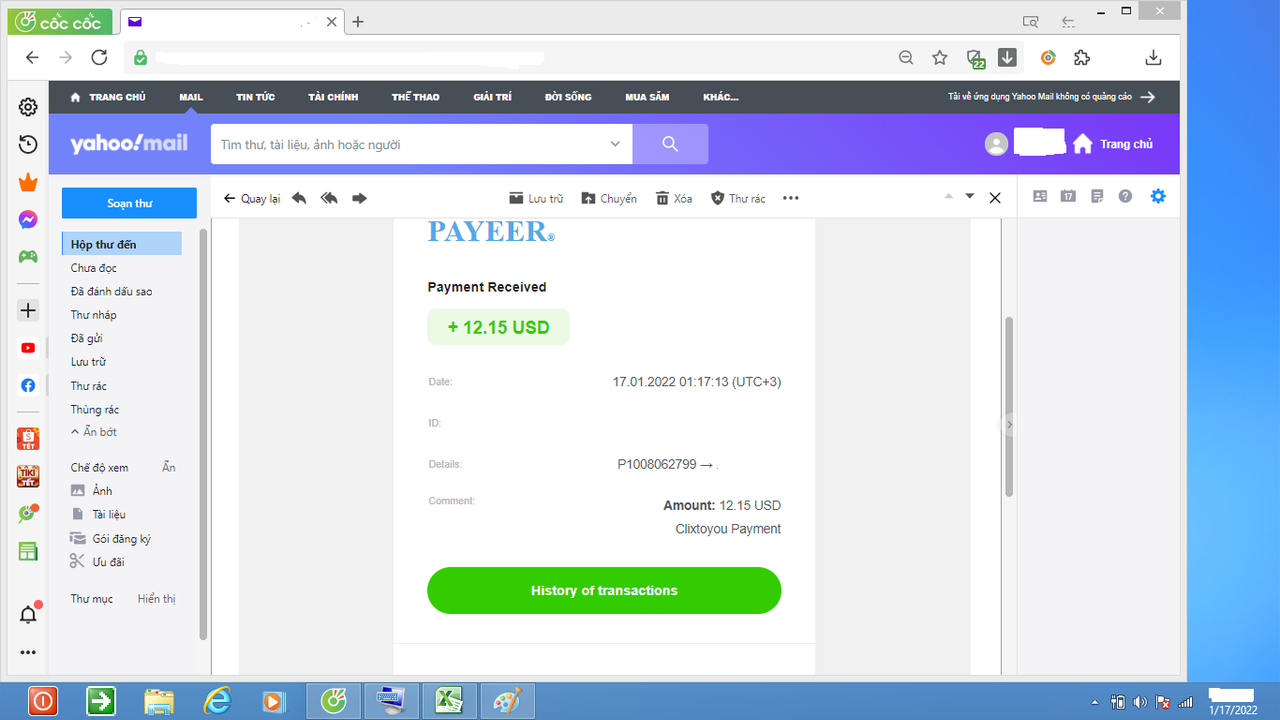Hide view modes with Ẩn toggle
Viewport: 1280px width, 720px height.
(x=169, y=468)
